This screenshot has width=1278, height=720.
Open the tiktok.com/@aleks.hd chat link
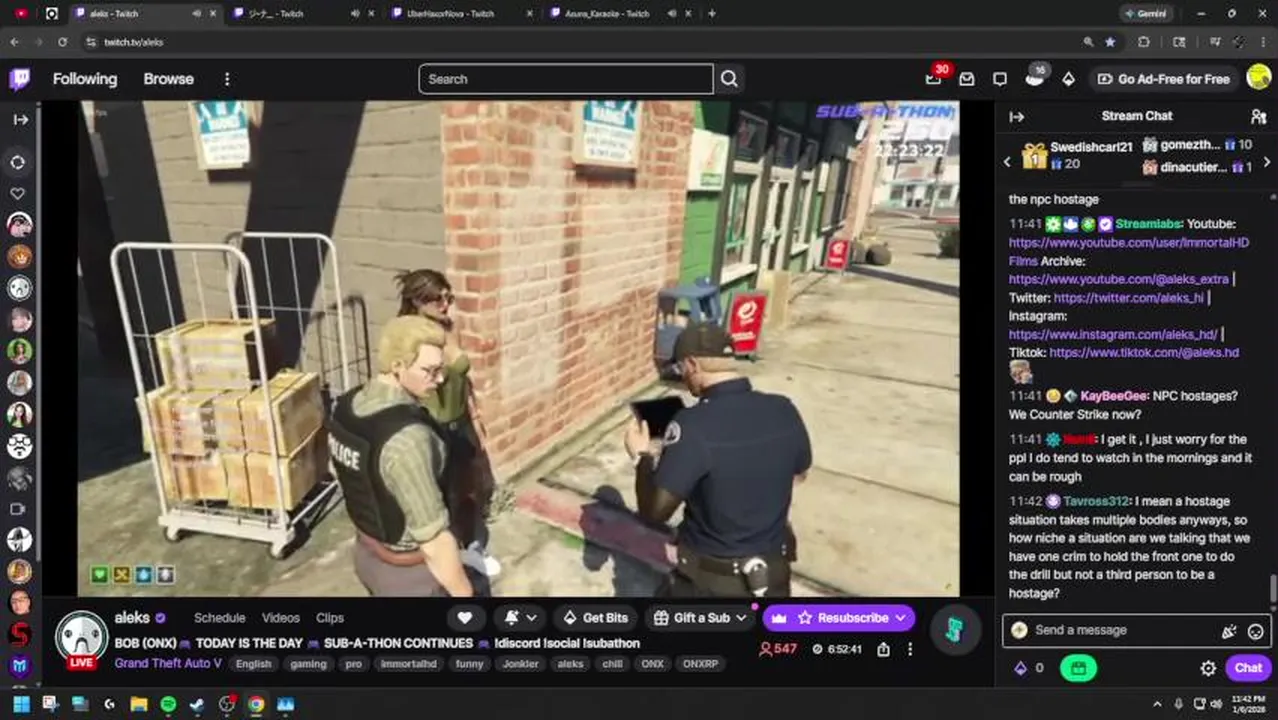click(1144, 353)
